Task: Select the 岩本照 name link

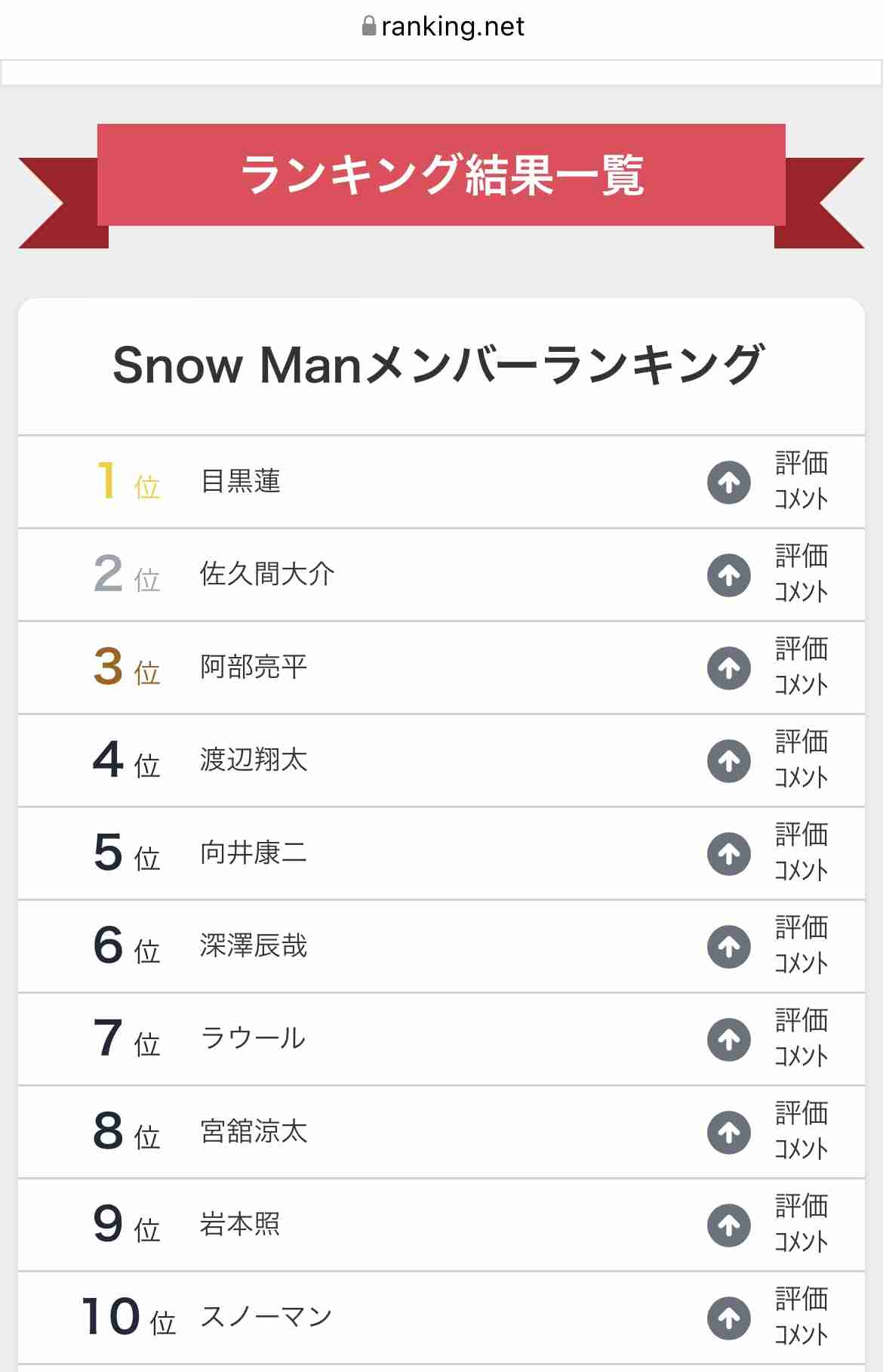Action: click(x=240, y=1224)
